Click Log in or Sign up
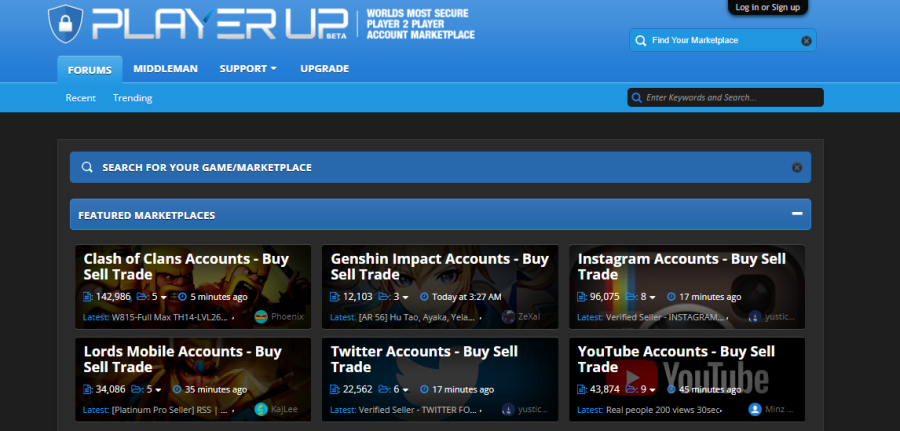 pos(767,7)
